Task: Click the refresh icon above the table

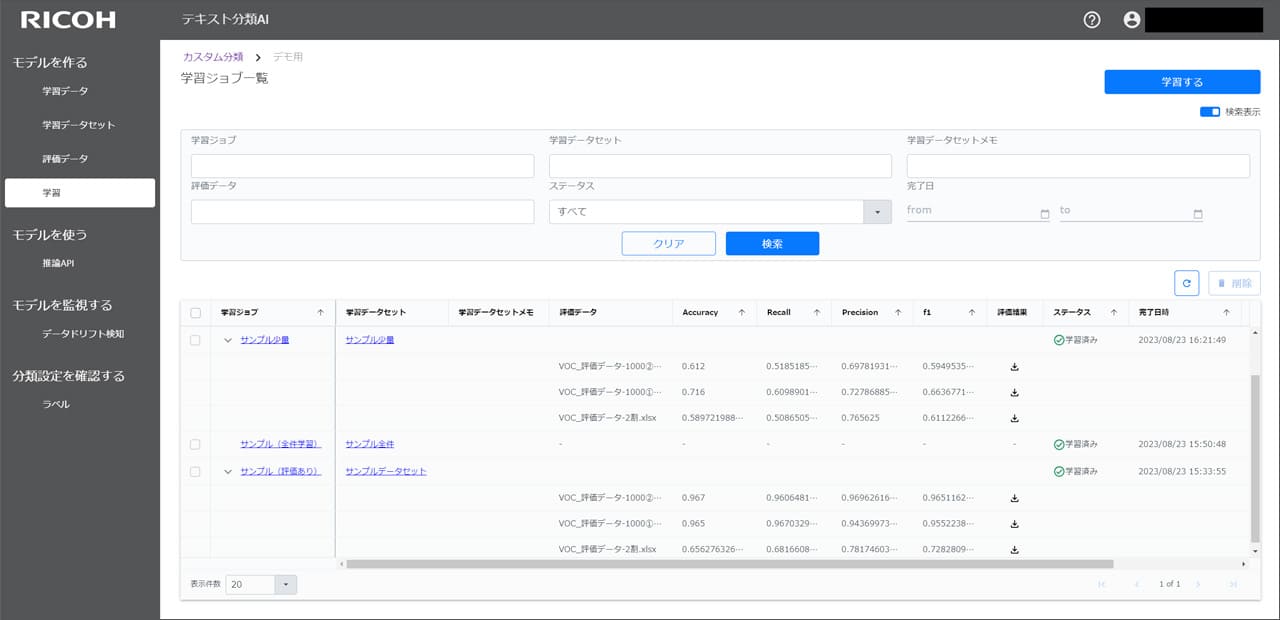Action: click(1186, 283)
